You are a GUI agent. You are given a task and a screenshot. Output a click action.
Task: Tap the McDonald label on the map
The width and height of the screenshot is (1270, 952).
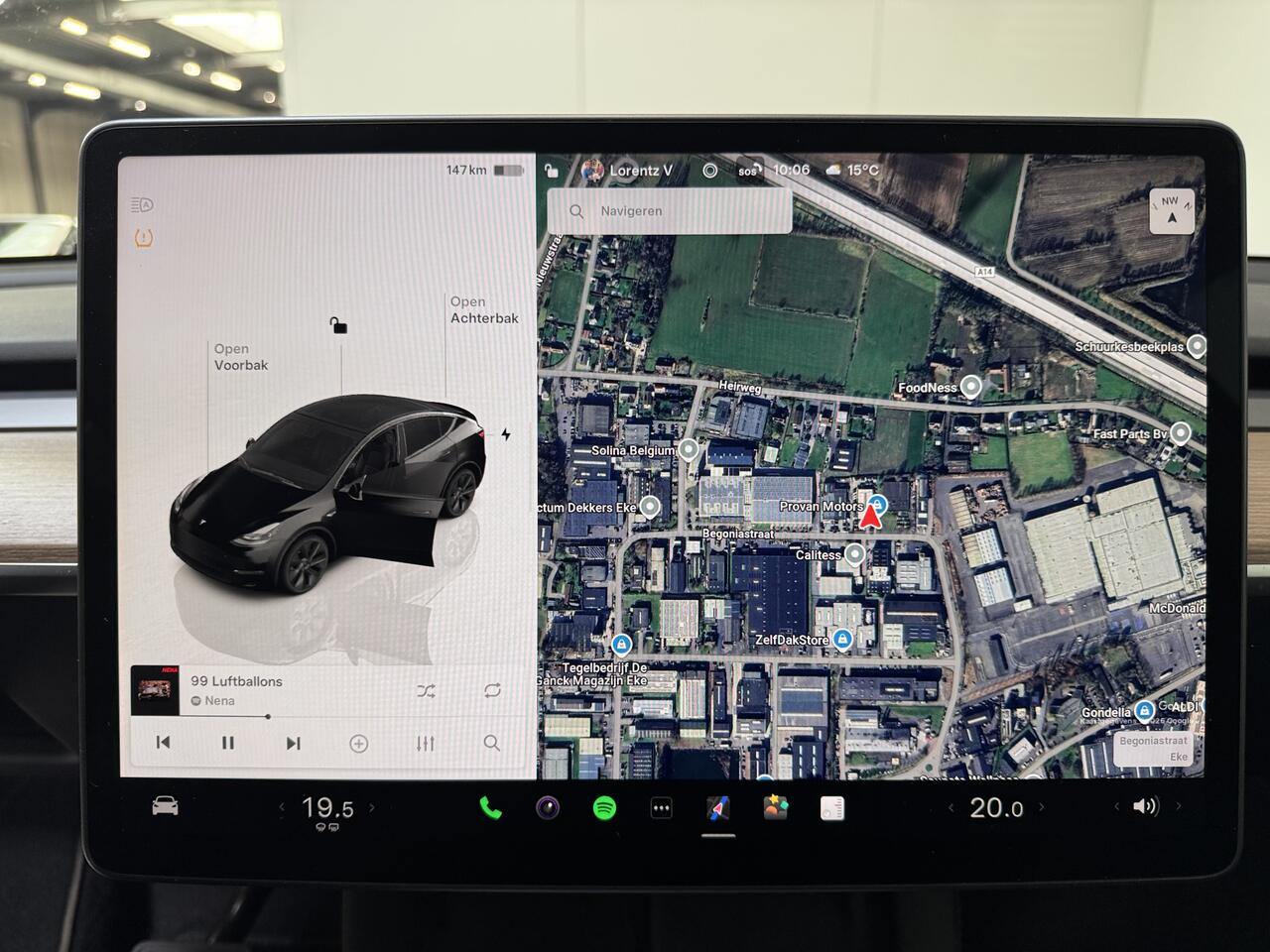pos(1177,608)
